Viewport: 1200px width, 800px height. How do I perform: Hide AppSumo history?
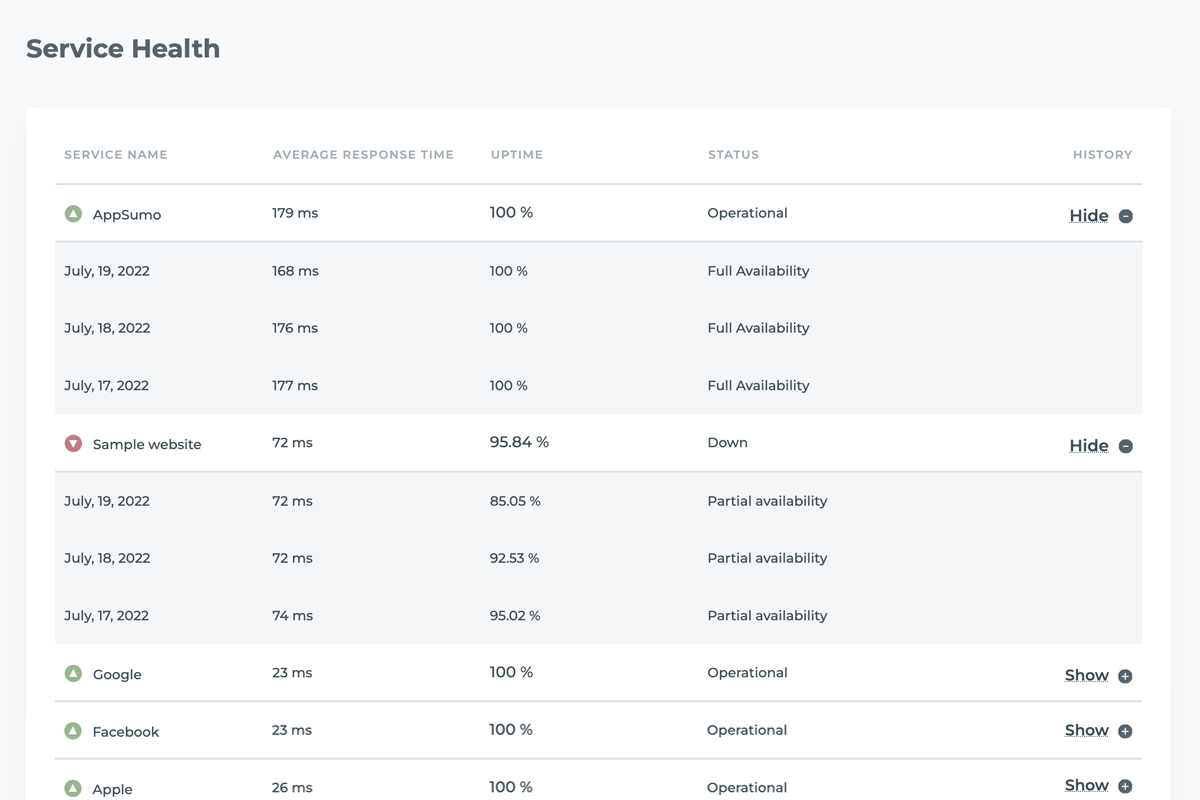pyautogui.click(x=1089, y=216)
